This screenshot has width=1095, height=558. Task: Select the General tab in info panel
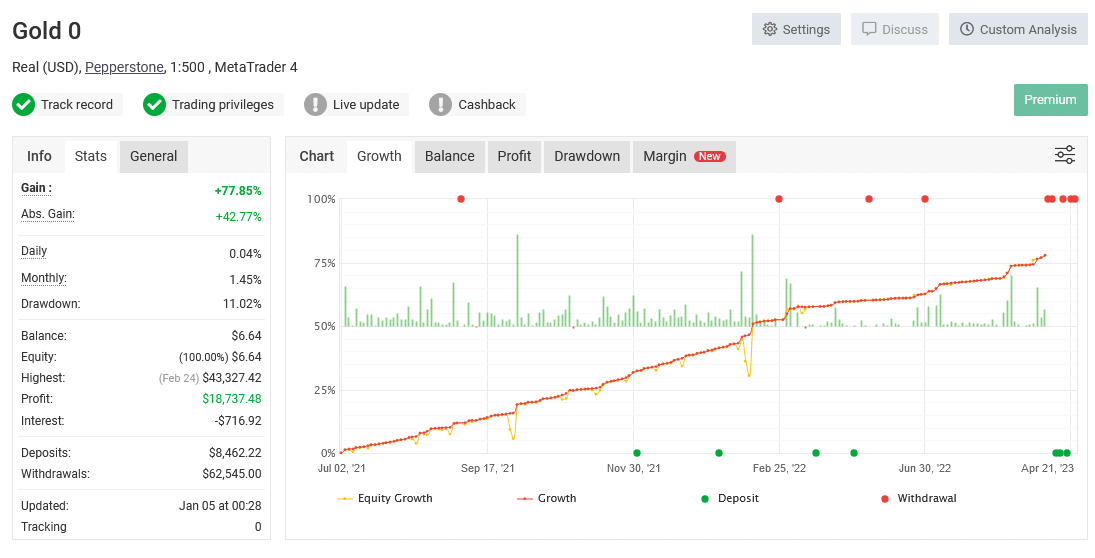(x=153, y=156)
